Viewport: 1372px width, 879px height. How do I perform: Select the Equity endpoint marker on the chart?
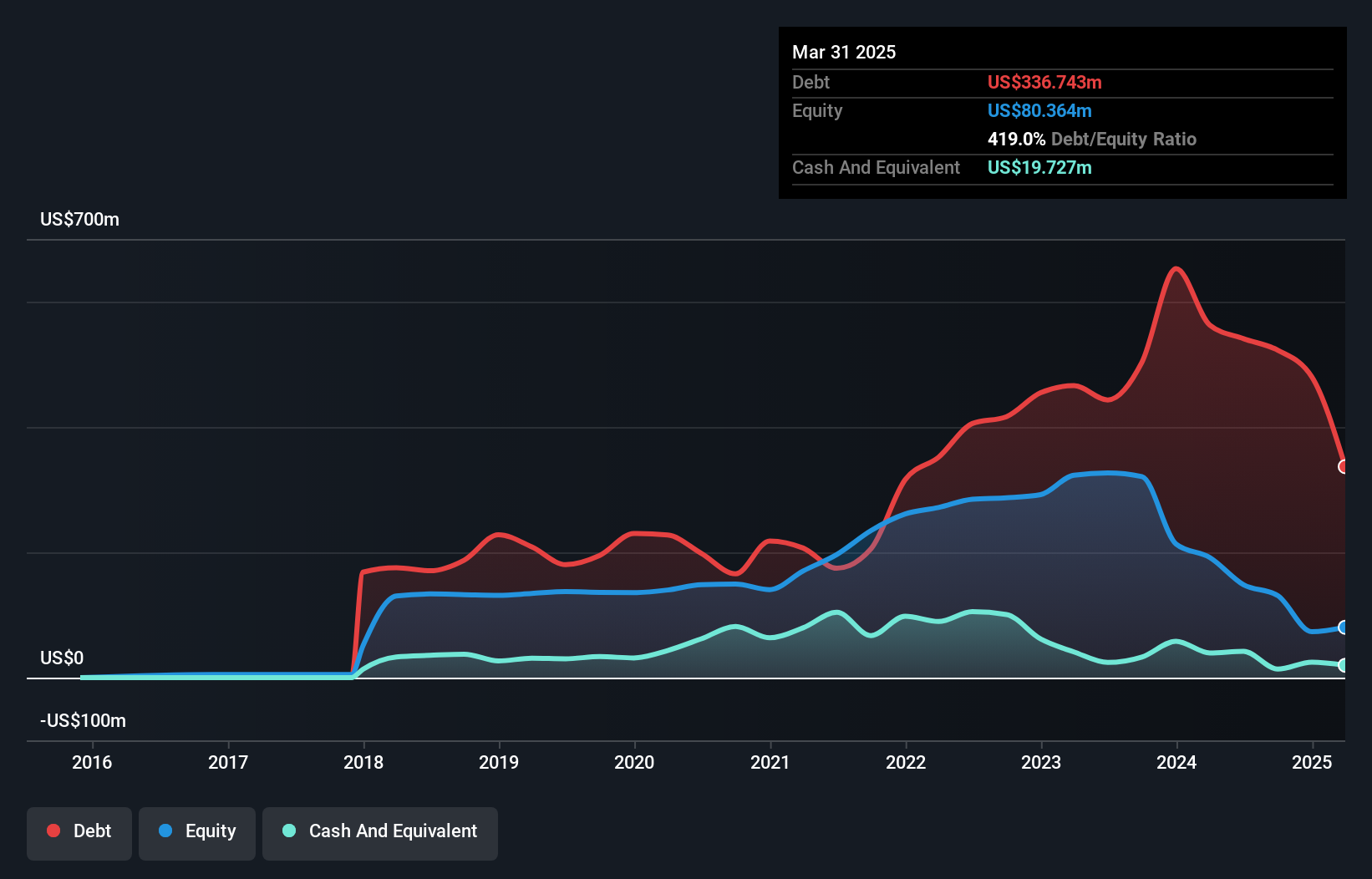pyautogui.click(x=1344, y=626)
